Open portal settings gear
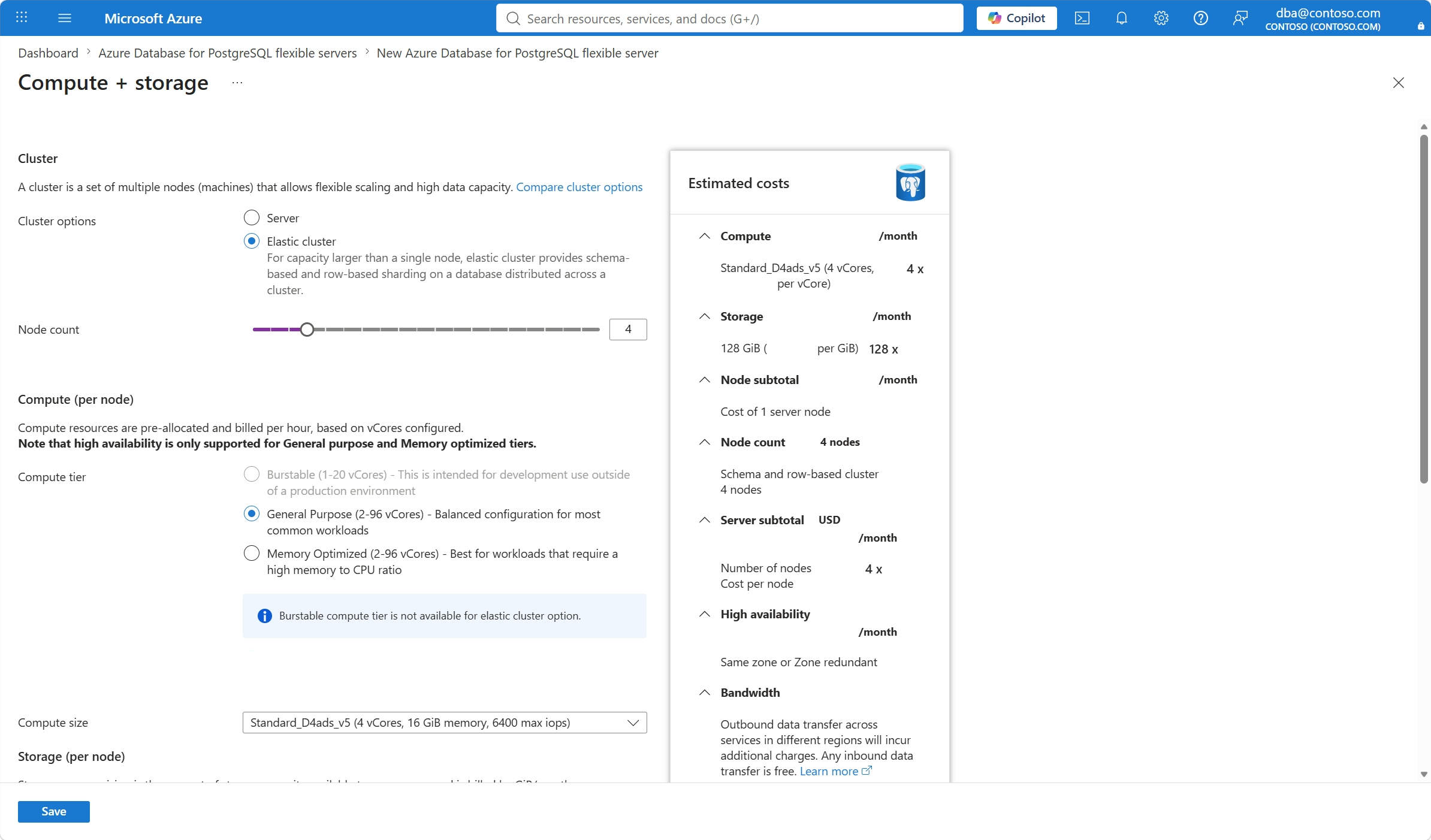Viewport: 1431px width, 840px height. [x=1161, y=18]
